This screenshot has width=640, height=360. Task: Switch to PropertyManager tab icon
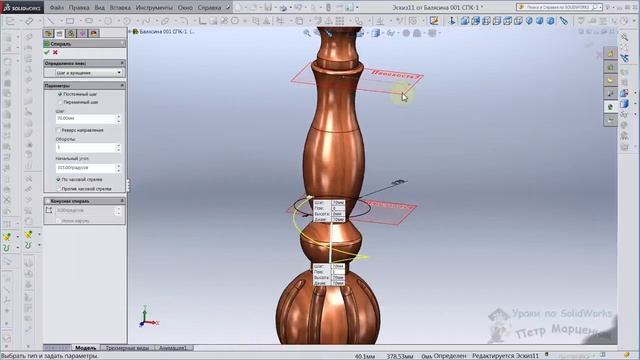pyautogui.click(x=60, y=33)
